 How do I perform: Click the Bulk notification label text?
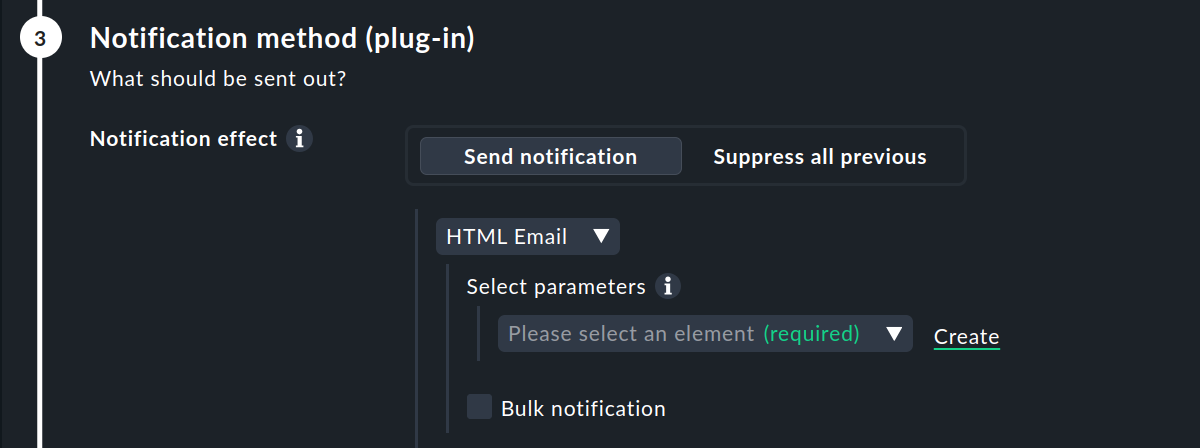(583, 409)
